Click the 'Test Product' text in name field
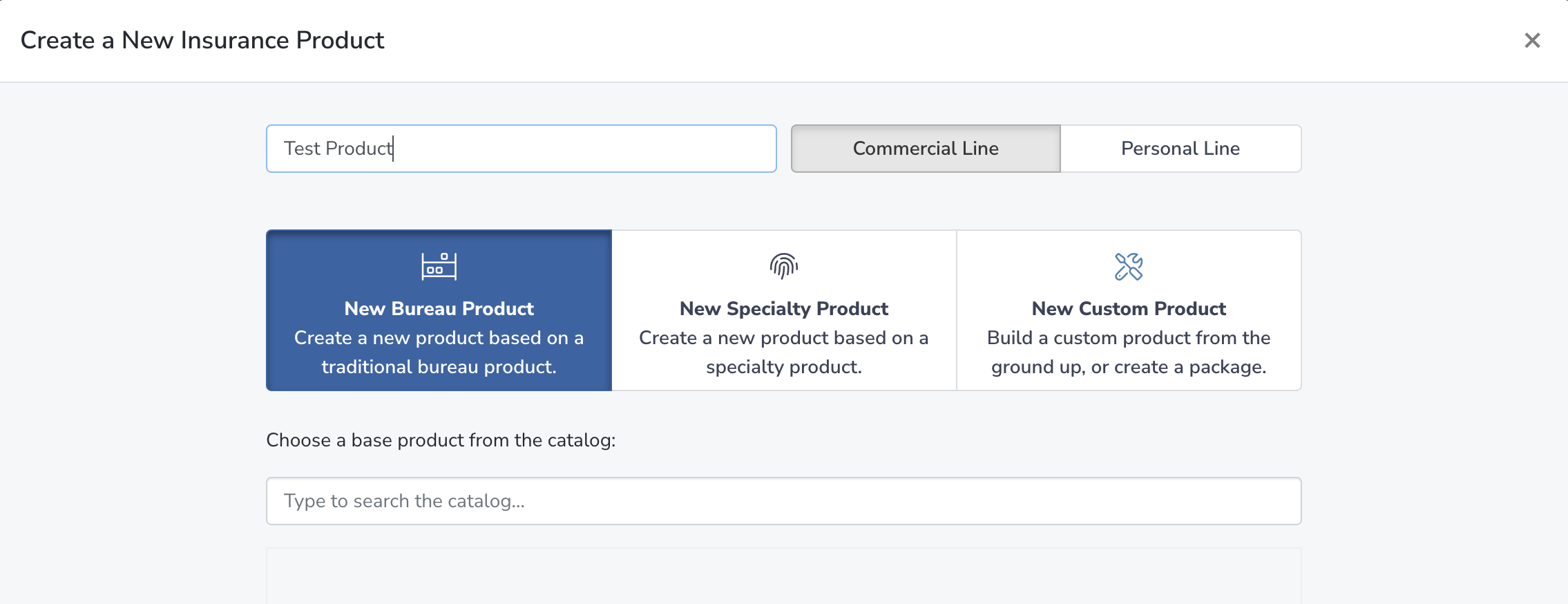Viewport: 1568px width, 604px height. 338,149
